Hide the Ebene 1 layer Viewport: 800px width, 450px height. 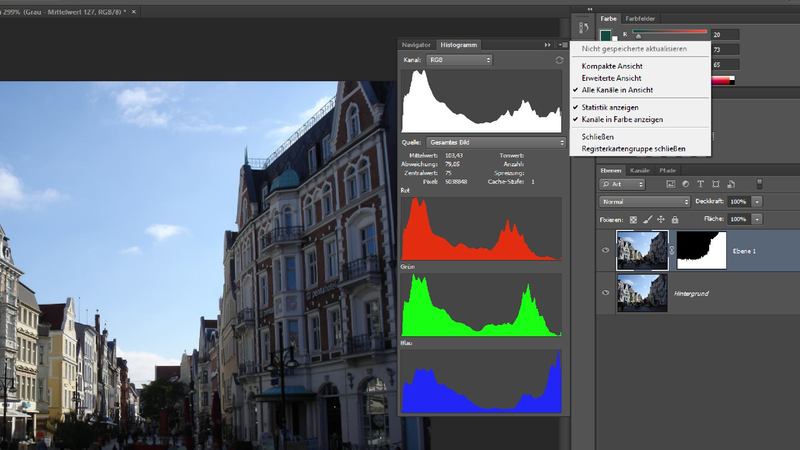pyautogui.click(x=605, y=250)
